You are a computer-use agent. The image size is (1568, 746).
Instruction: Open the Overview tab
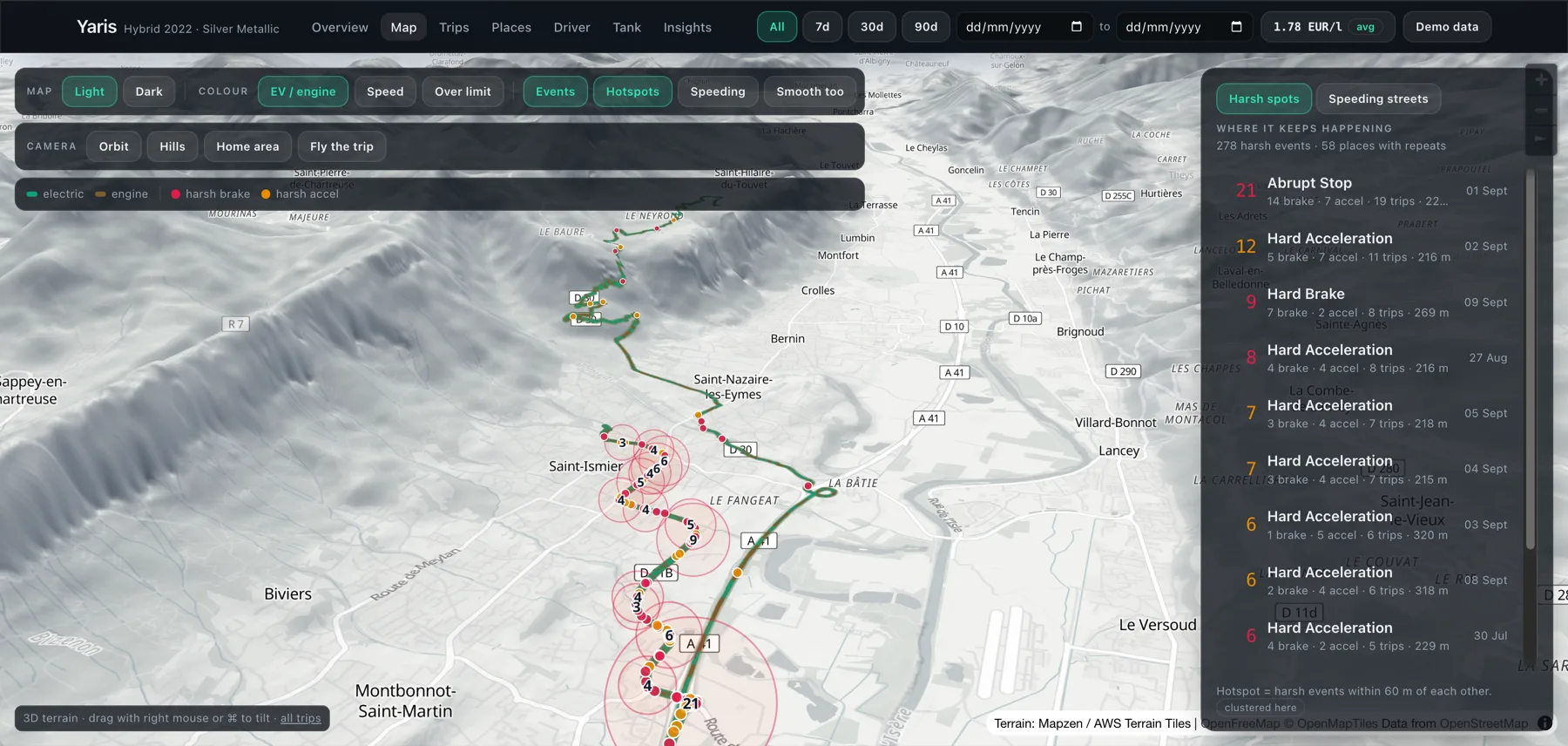340,27
